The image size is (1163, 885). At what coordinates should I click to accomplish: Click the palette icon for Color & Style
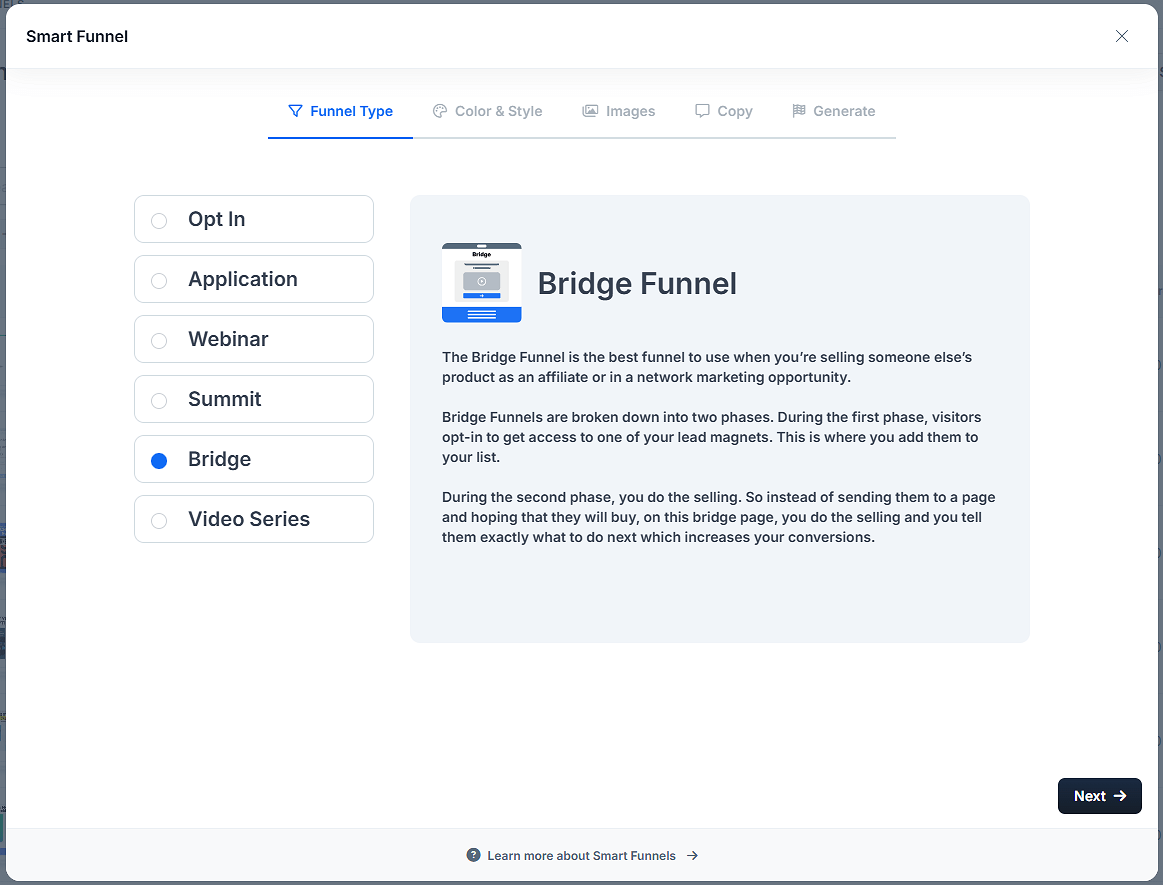(440, 111)
